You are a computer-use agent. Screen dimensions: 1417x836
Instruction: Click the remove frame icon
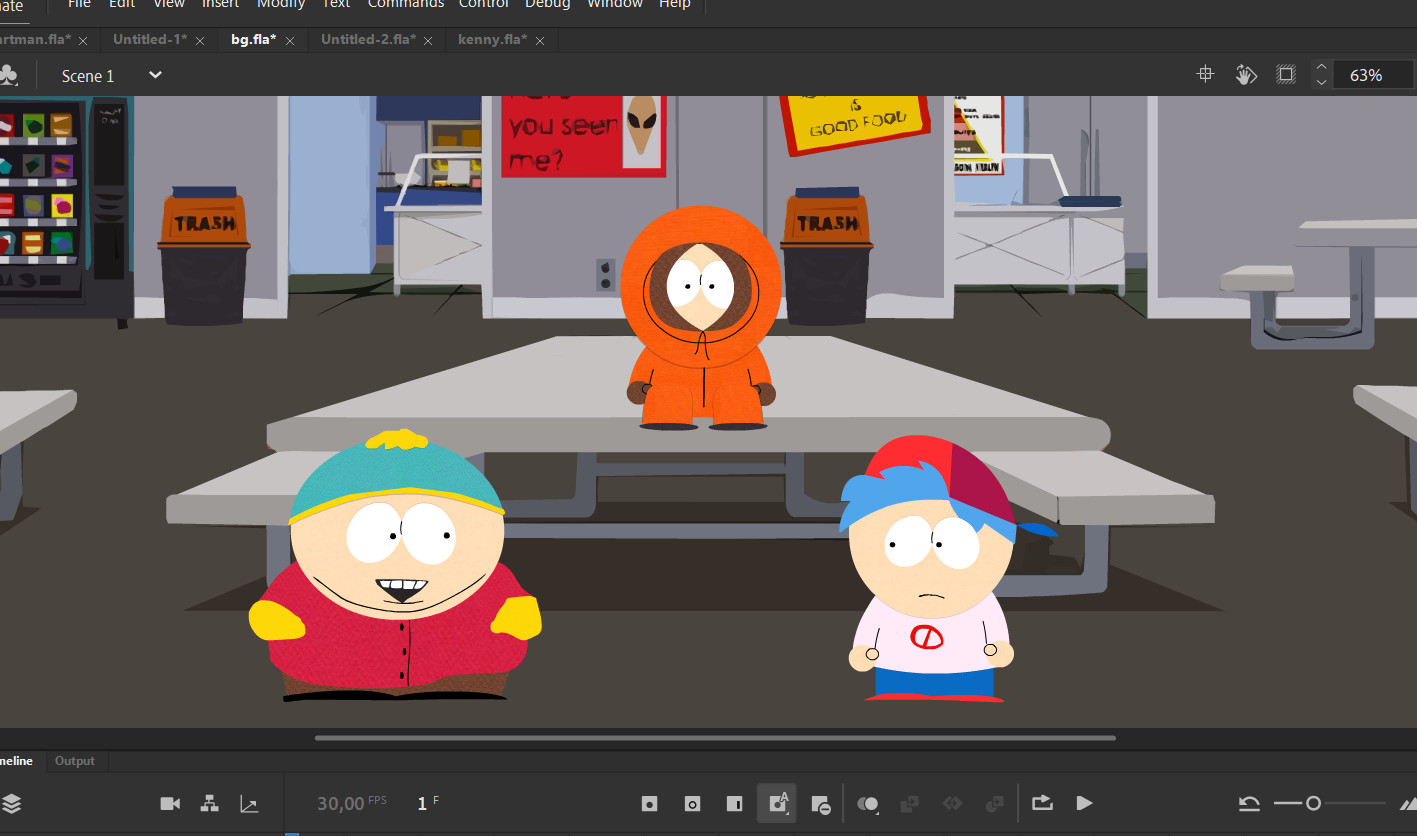pyautogui.click(x=820, y=804)
